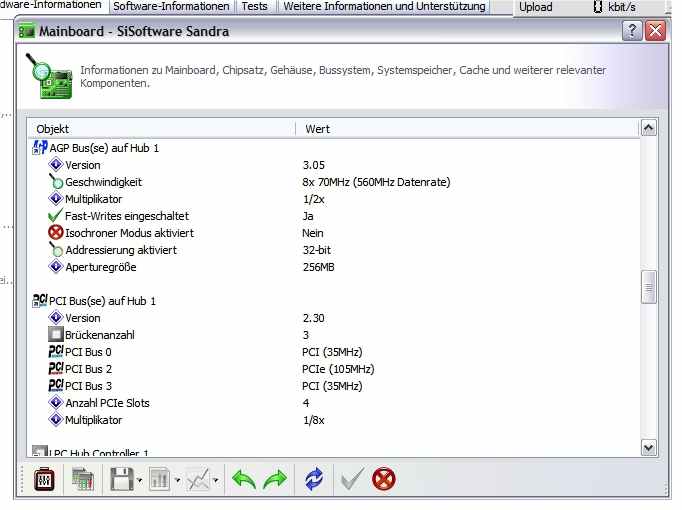
Task: Click the Objekt column header
Action: pos(162,129)
